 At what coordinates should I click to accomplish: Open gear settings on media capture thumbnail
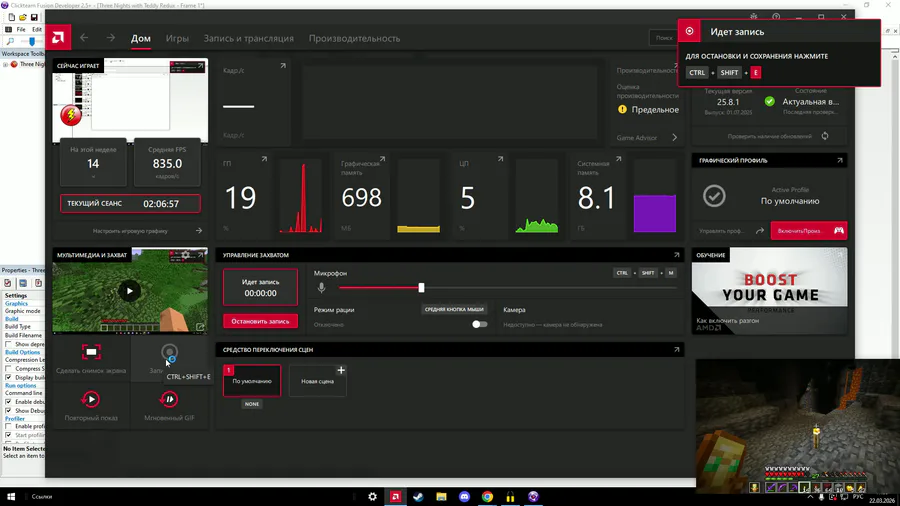coord(185,254)
